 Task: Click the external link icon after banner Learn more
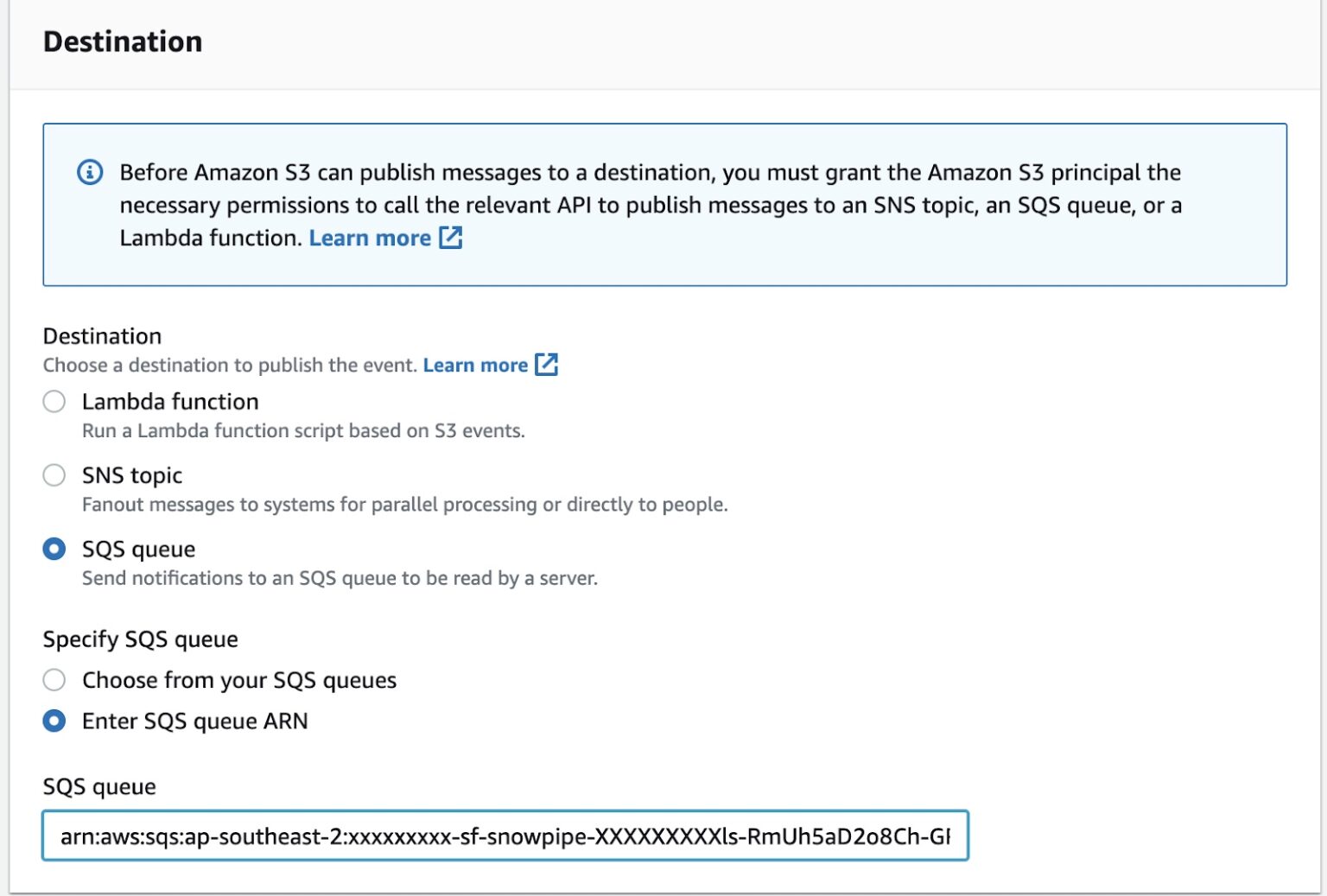tap(452, 237)
